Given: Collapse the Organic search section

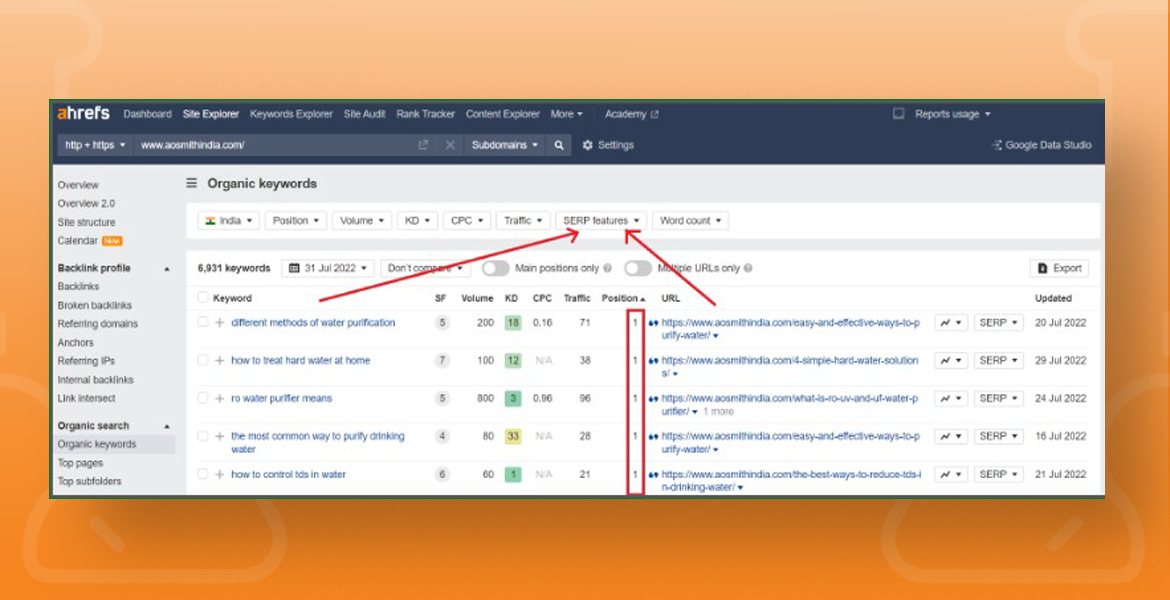Looking at the screenshot, I should pyautogui.click(x=167, y=426).
